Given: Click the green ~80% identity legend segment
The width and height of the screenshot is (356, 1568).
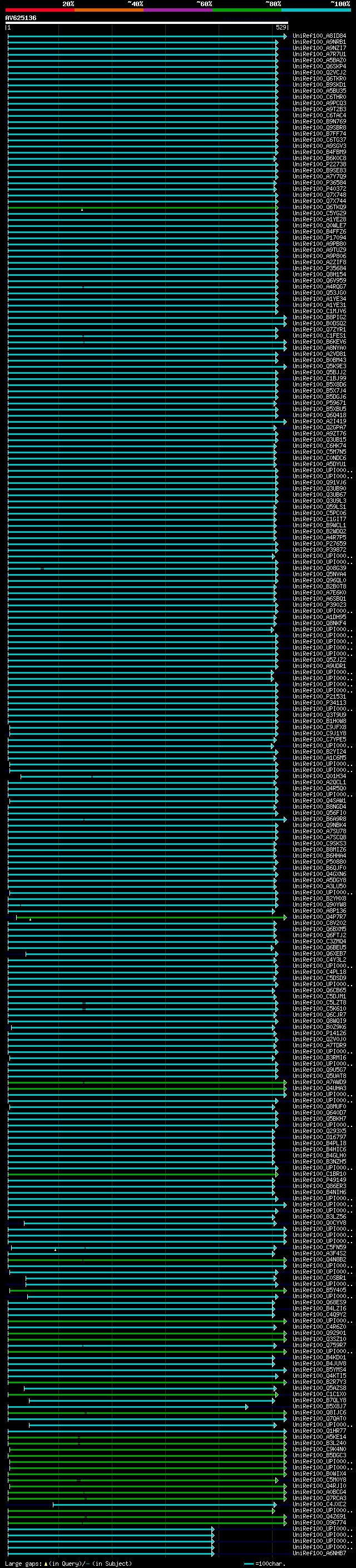Looking at the screenshot, I should (247, 10).
